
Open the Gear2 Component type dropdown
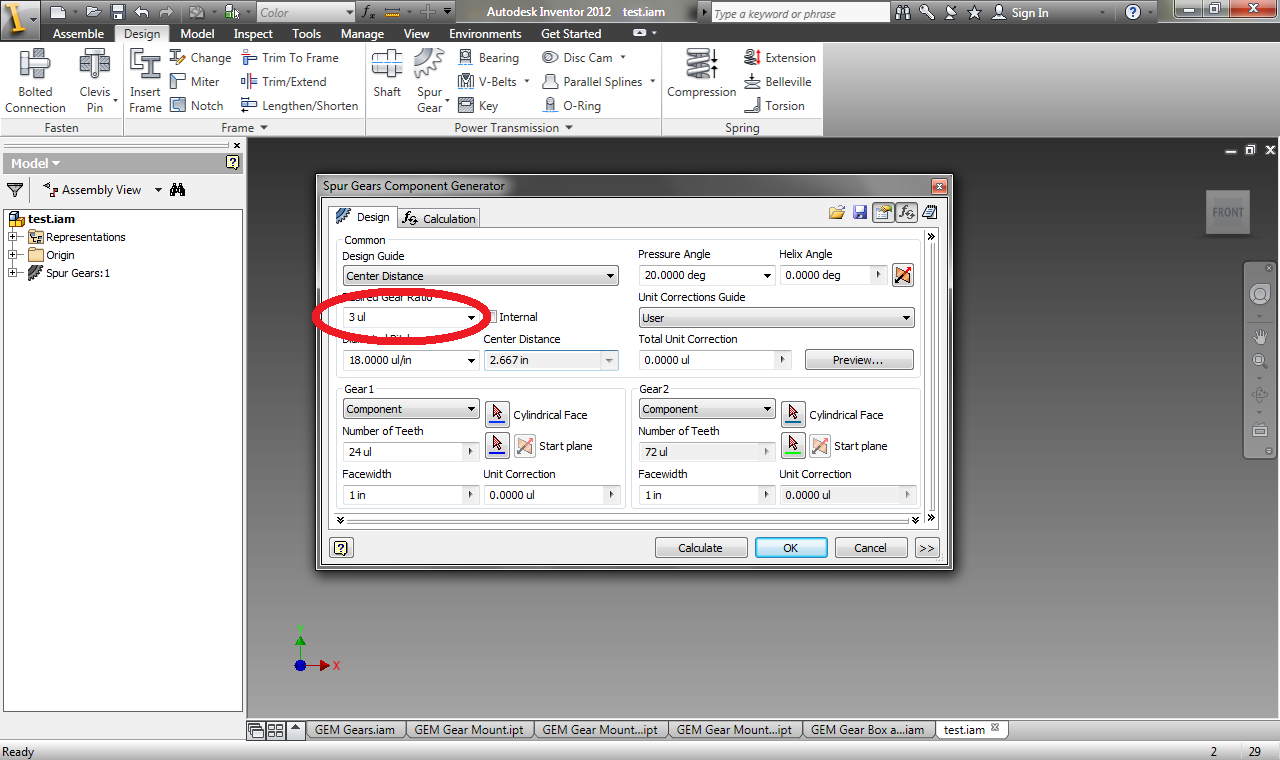click(x=707, y=409)
